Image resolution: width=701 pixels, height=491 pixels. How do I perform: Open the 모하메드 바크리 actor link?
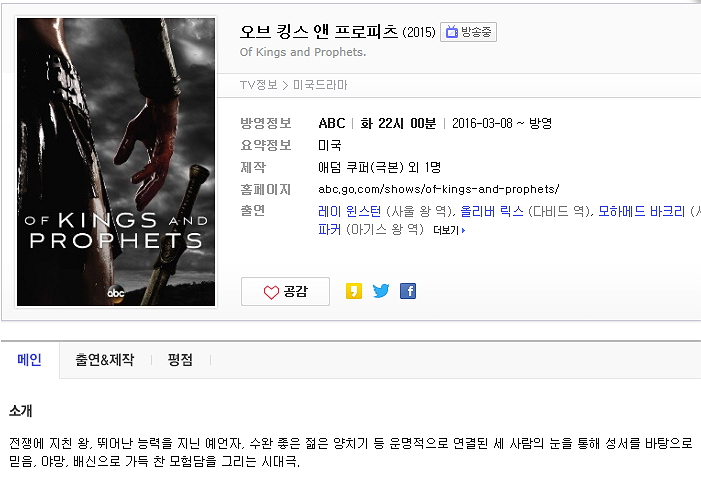(x=642, y=211)
